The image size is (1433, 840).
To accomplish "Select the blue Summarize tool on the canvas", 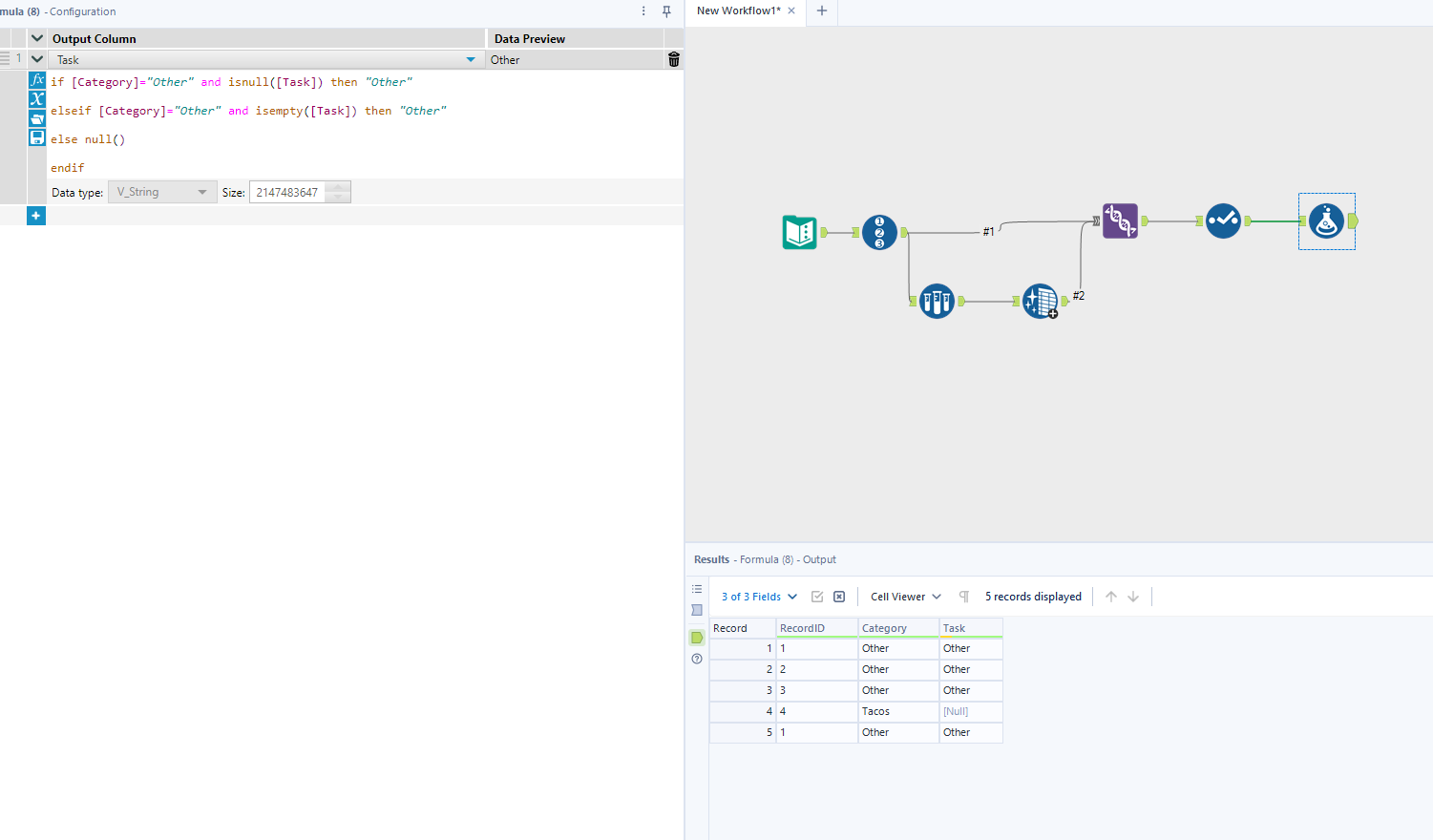I will click(x=937, y=300).
